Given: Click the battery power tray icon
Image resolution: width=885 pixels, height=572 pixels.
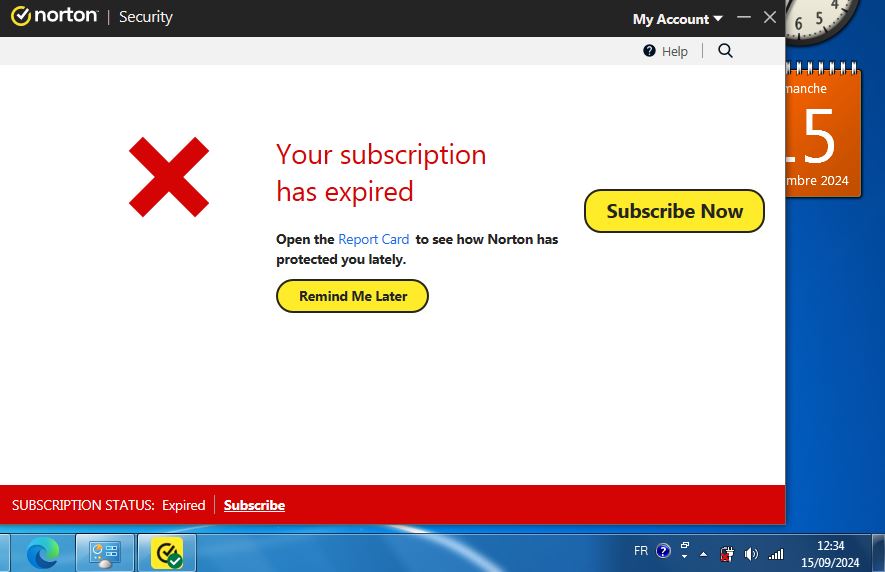Looking at the screenshot, I should [x=727, y=554].
